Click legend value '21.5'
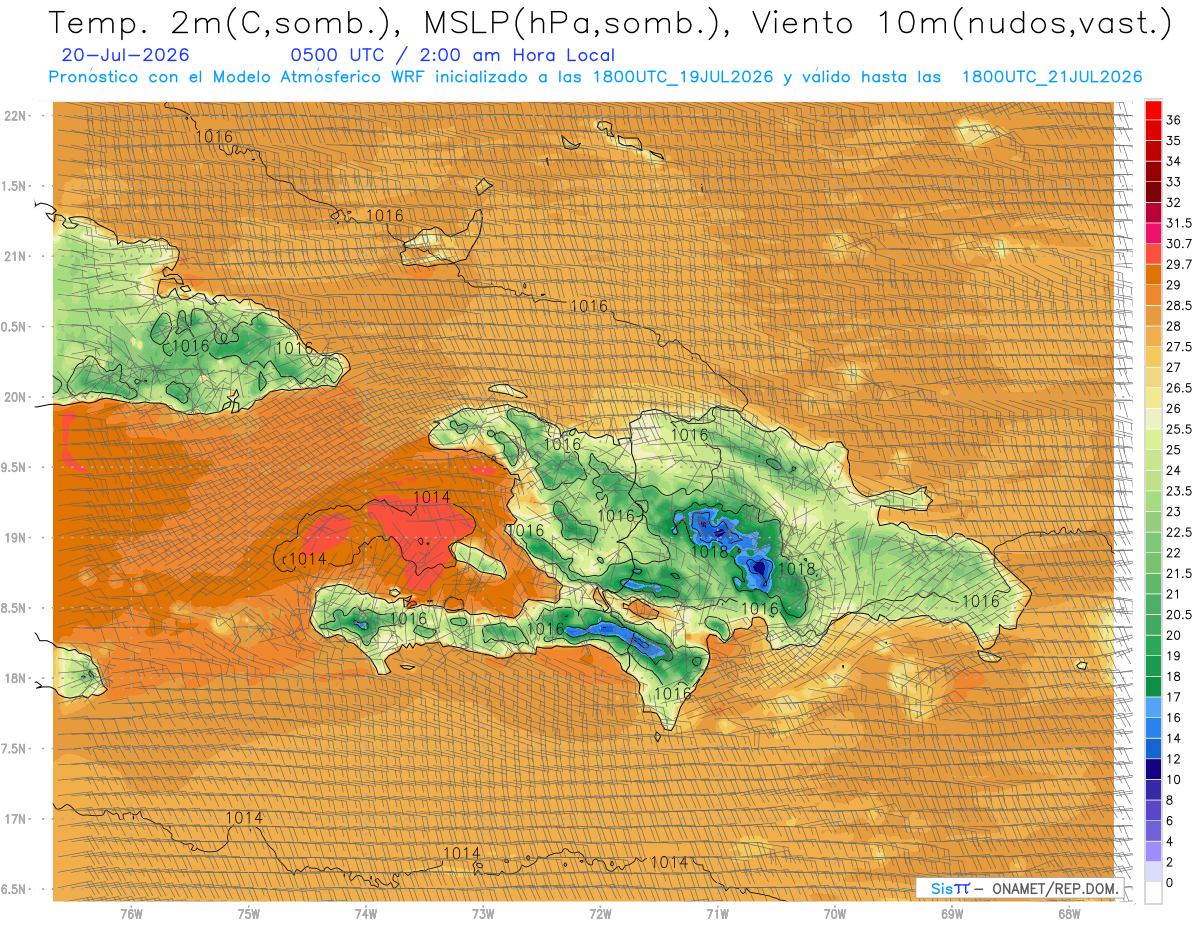 1179,573
